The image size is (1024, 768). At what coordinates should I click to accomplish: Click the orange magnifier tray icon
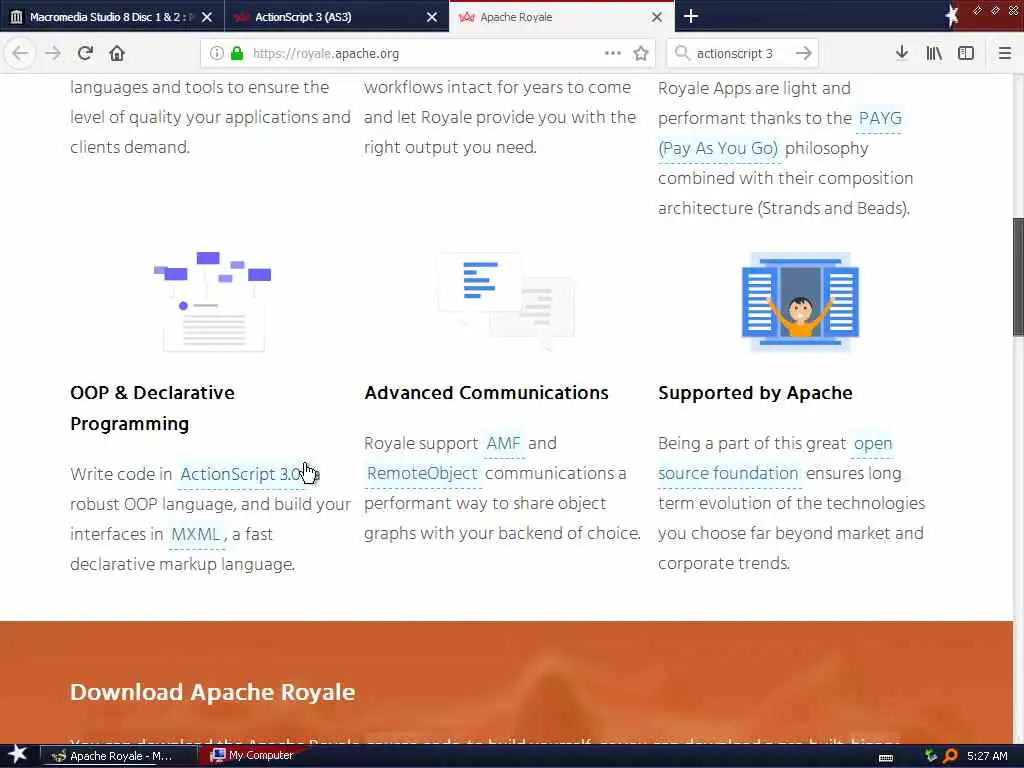pyautogui.click(x=950, y=756)
